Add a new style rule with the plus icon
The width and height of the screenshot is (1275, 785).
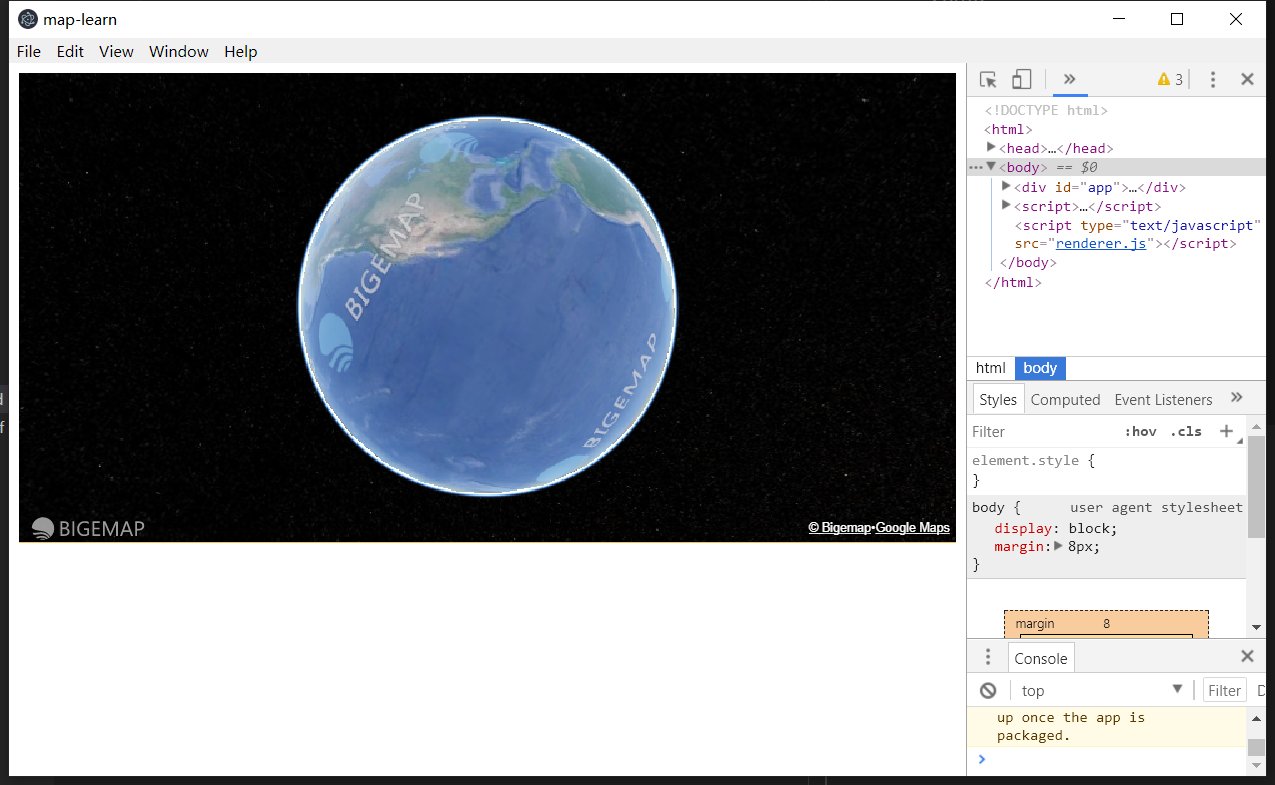click(x=1227, y=431)
